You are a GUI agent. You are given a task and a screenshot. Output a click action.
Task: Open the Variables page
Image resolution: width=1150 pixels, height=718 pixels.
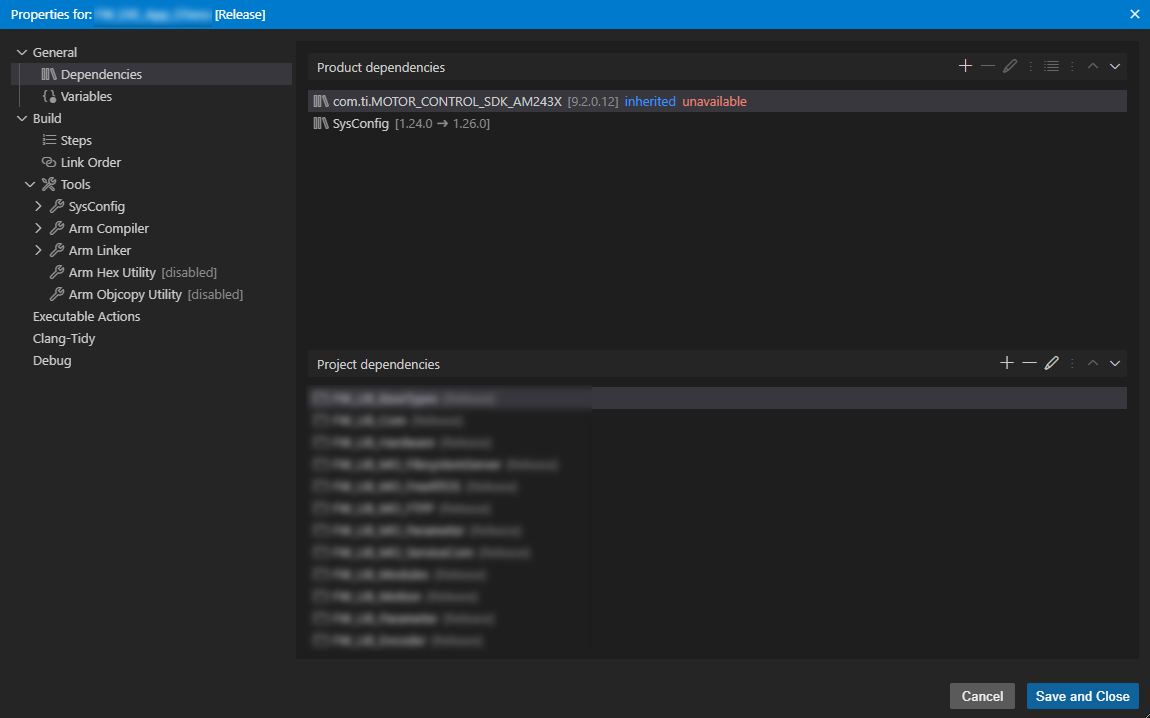(86, 96)
